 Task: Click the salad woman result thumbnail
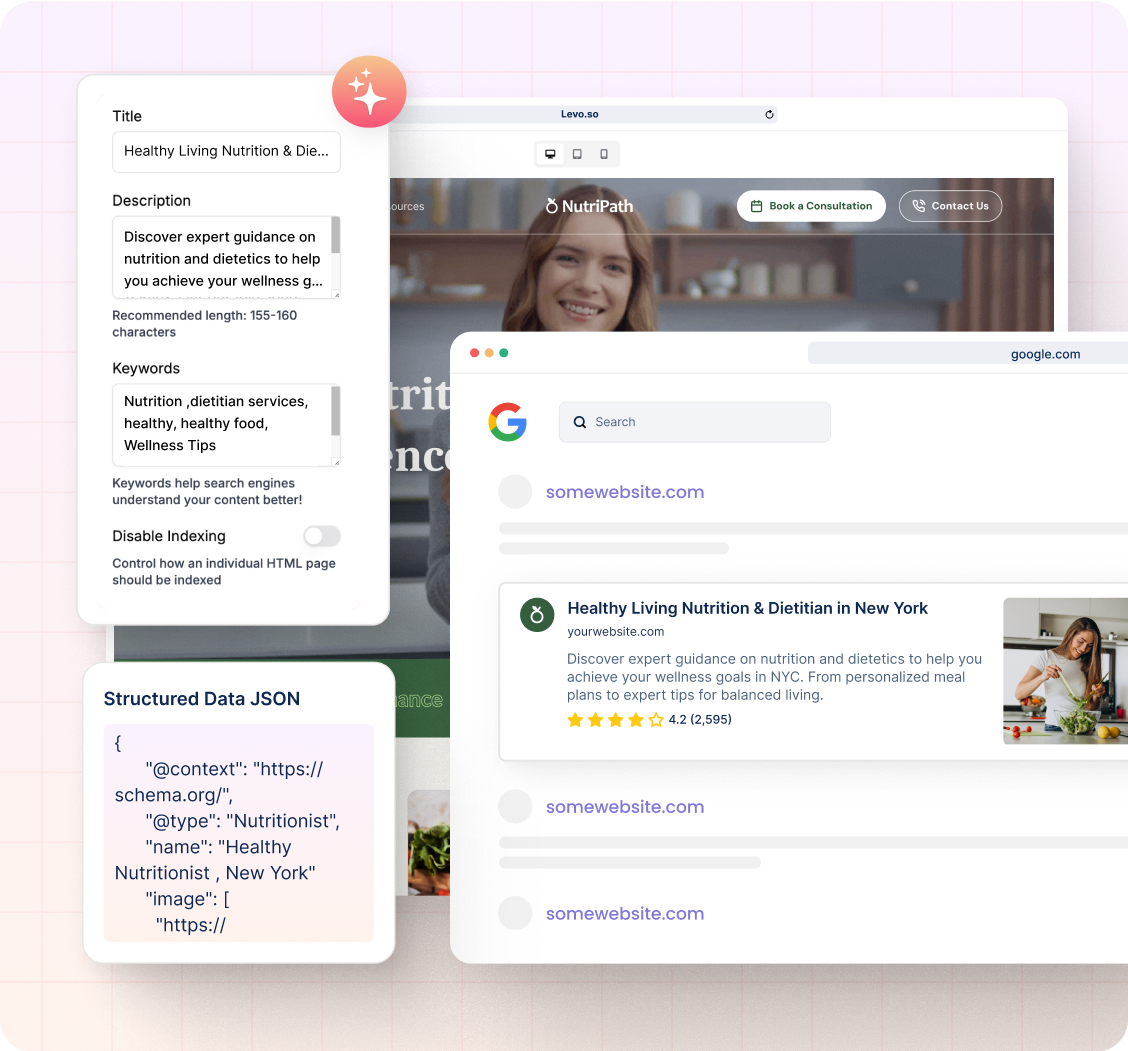(1065, 671)
